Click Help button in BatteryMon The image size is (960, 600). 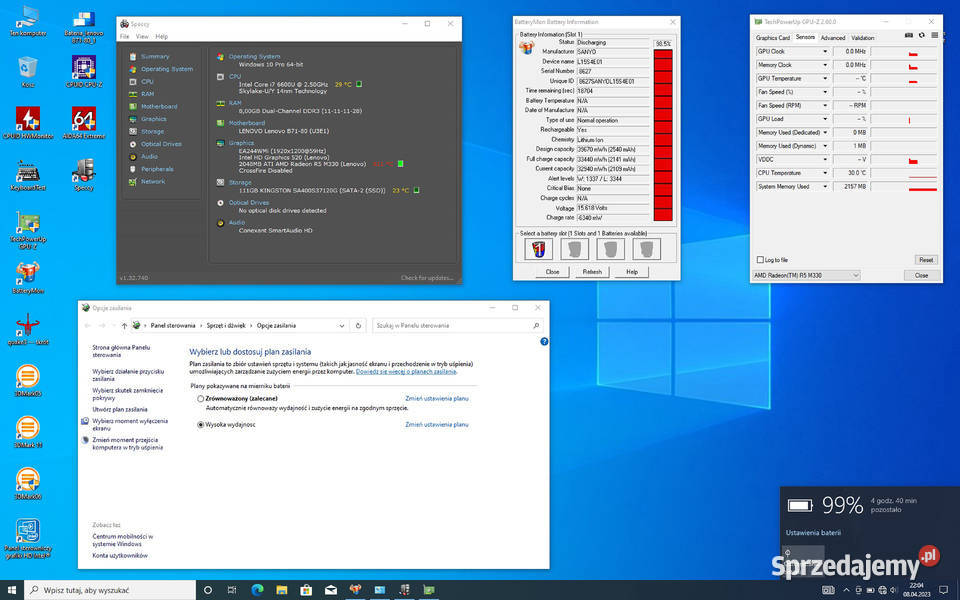click(x=632, y=272)
